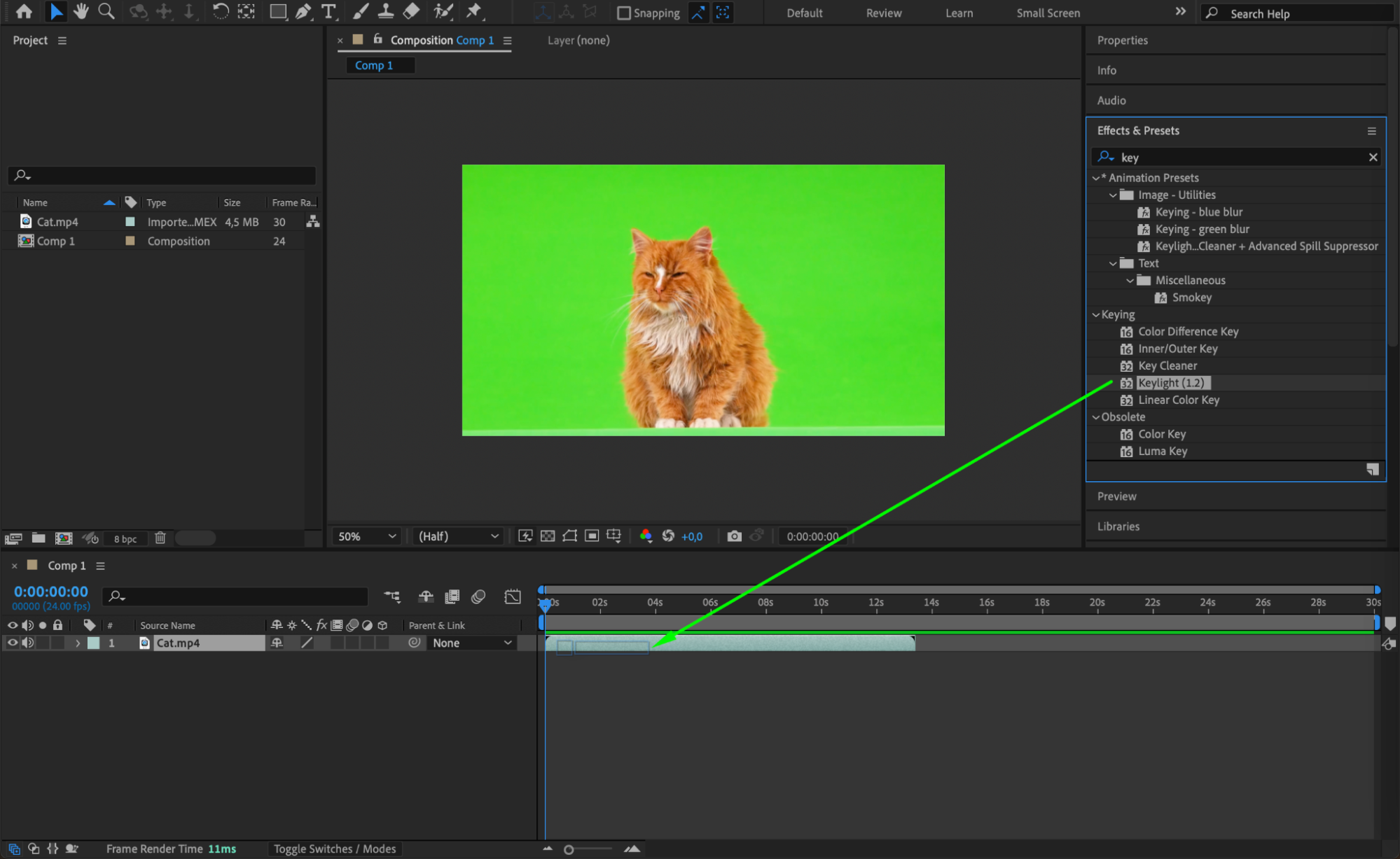Select the Keylight (1.2) effect

[1171, 383]
